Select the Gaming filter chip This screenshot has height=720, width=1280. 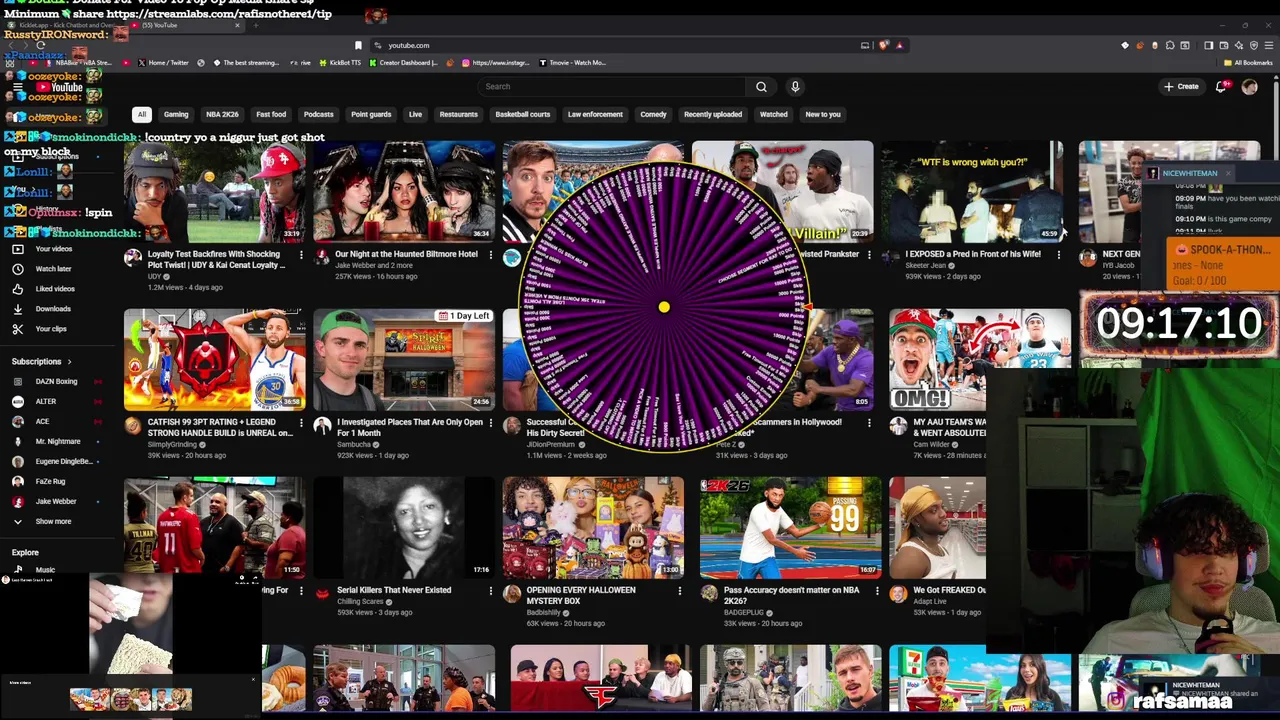click(x=176, y=114)
